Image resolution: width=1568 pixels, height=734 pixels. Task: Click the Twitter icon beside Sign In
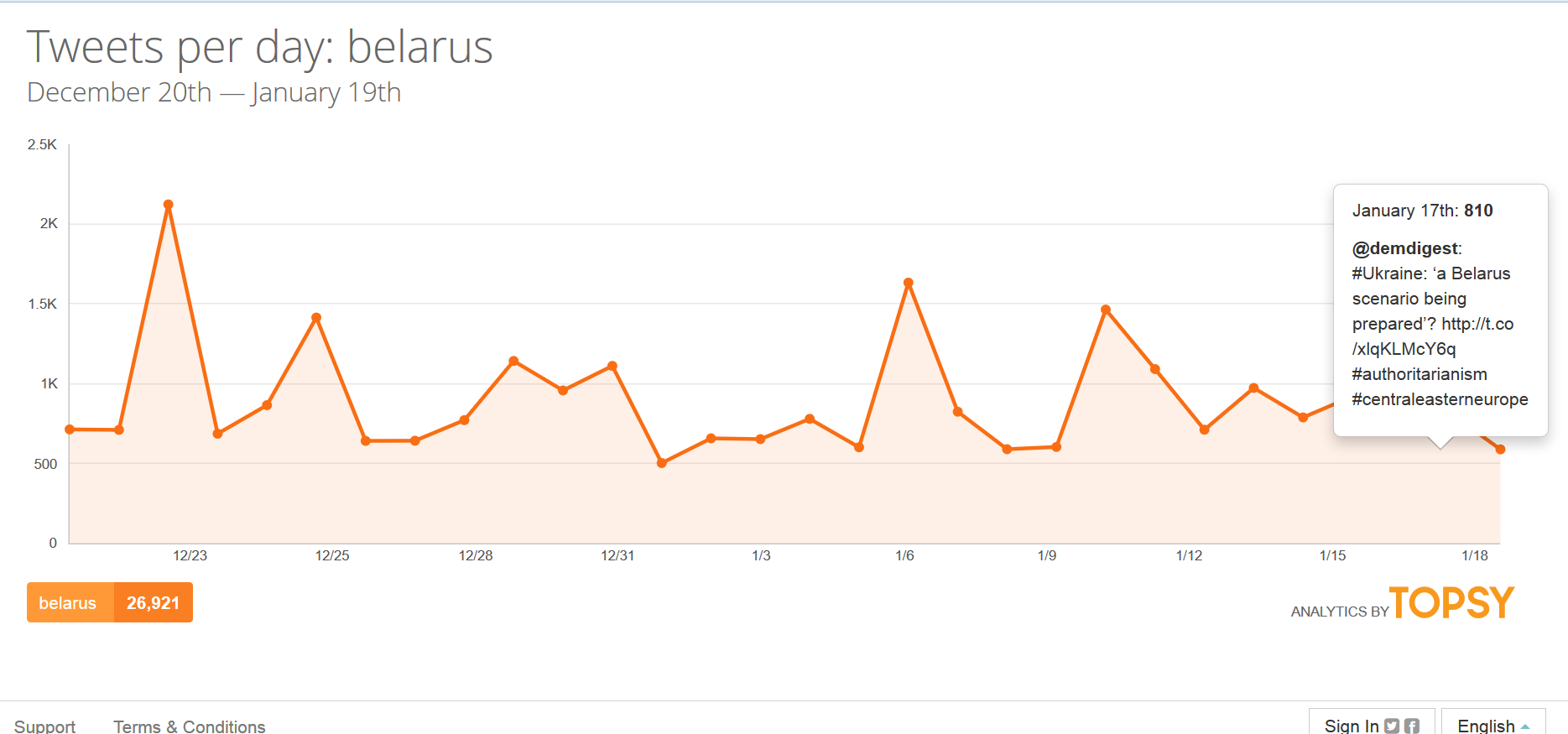point(1392,726)
